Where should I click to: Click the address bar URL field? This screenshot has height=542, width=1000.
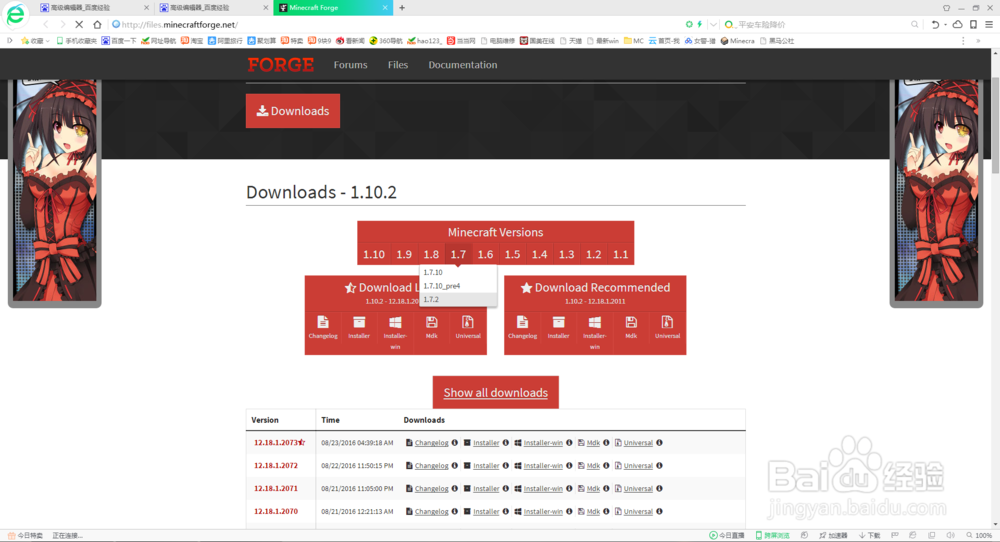(395, 24)
